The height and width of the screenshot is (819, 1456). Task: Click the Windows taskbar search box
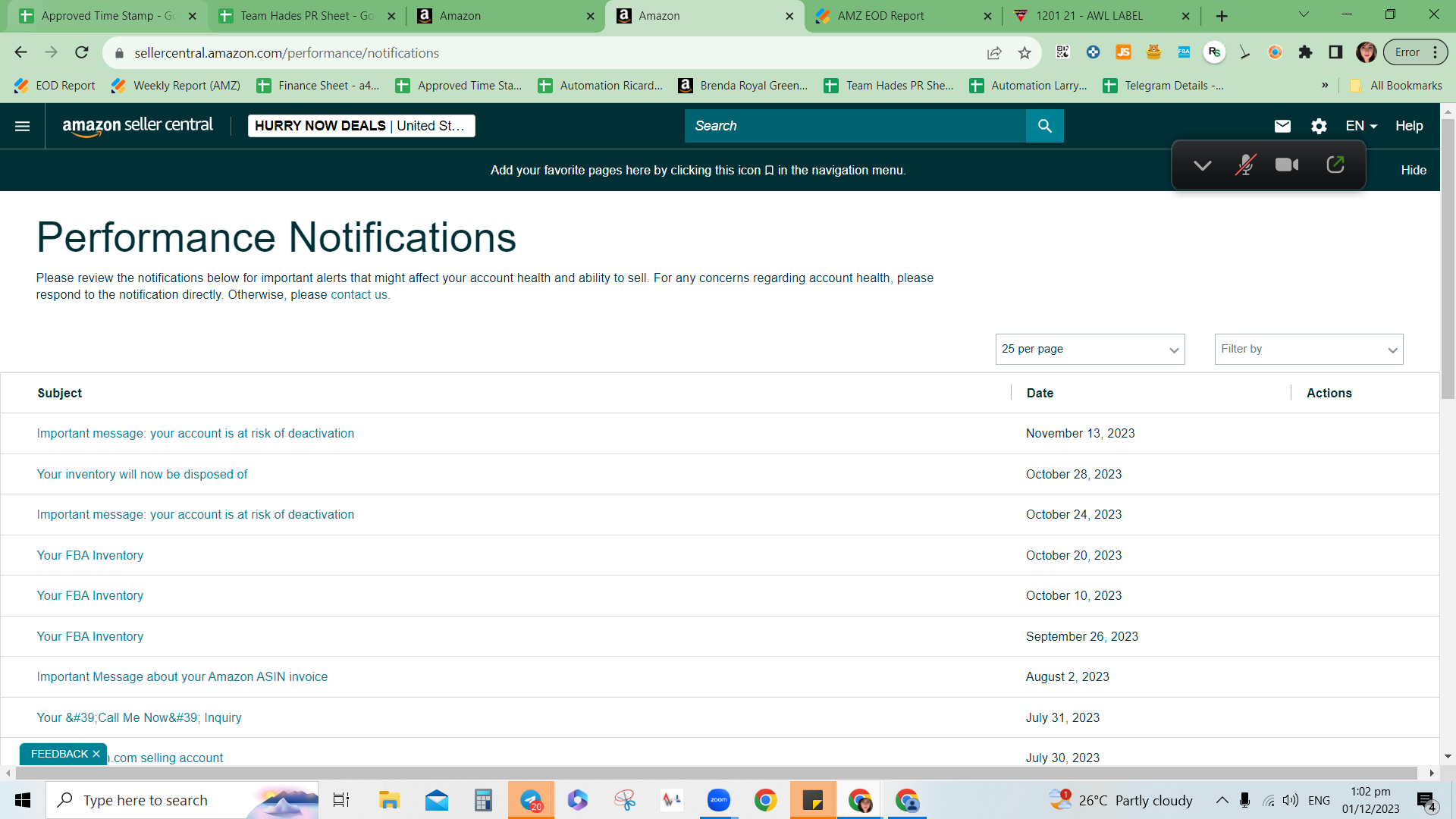[x=182, y=800]
